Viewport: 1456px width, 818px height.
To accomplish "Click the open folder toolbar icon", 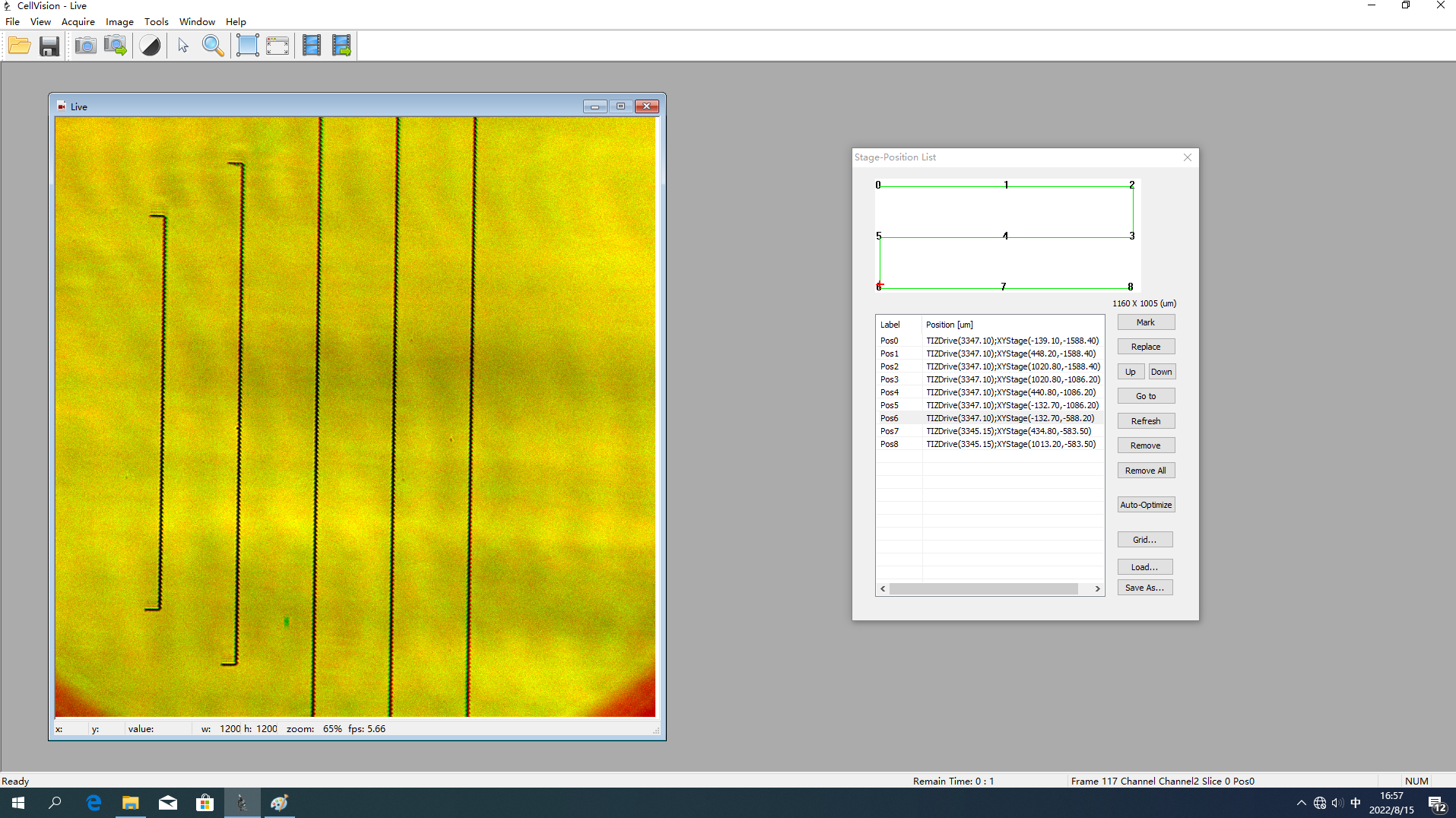I will click(x=20, y=46).
